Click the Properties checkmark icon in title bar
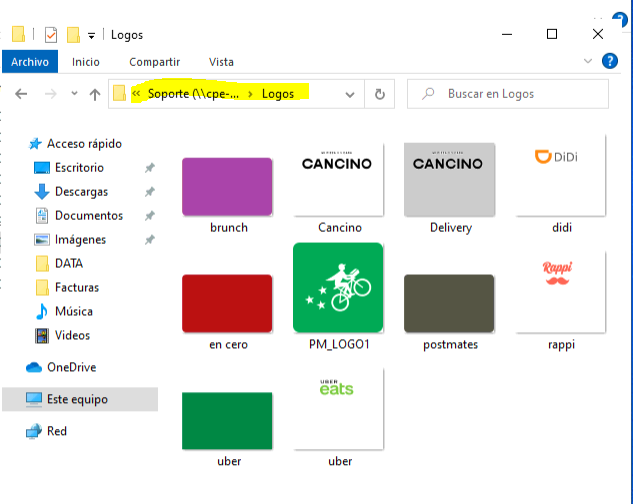 tap(51, 35)
